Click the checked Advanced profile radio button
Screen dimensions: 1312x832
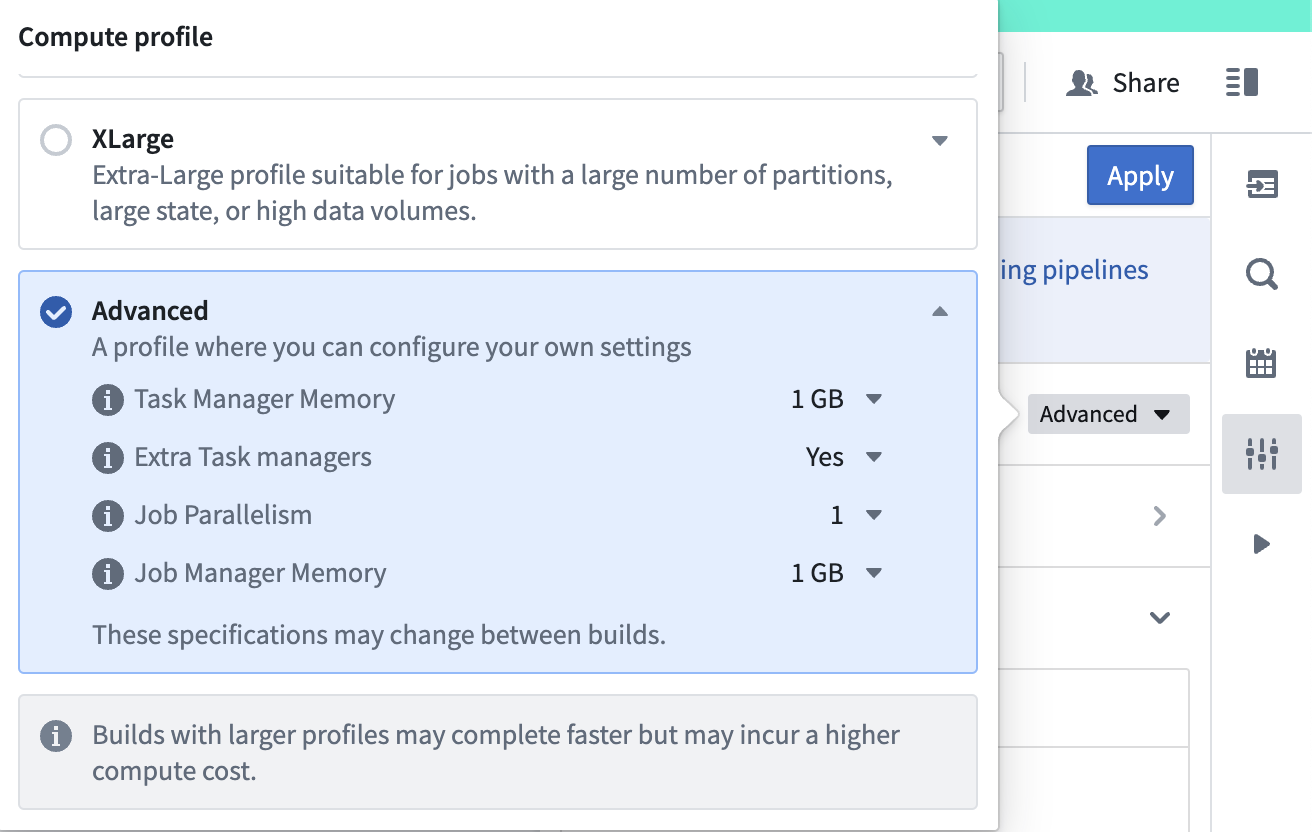coord(56,312)
